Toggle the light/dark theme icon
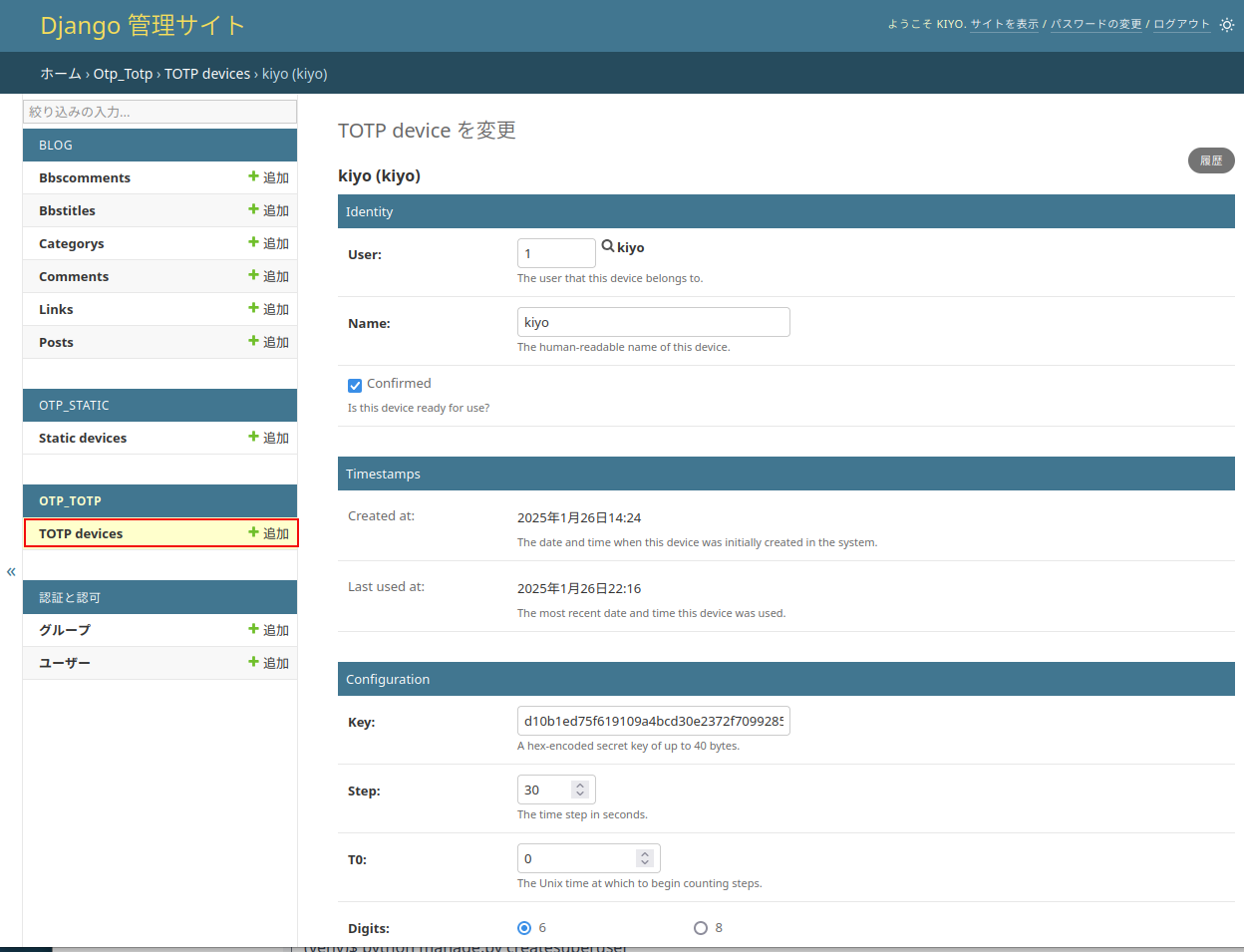The width and height of the screenshot is (1244, 952). [1226, 25]
